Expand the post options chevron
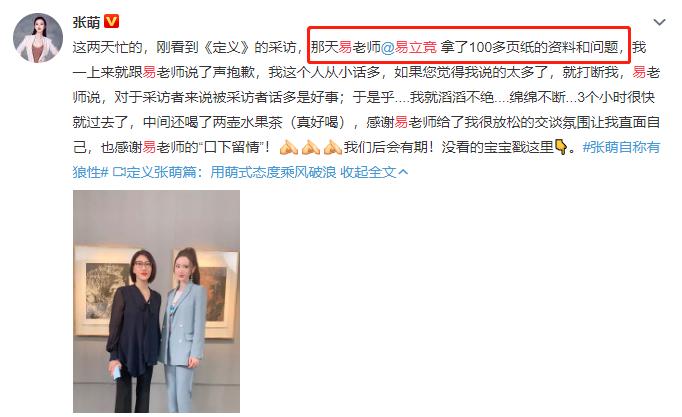Image resolution: width=682 pixels, height=417 pixels. coord(659,22)
